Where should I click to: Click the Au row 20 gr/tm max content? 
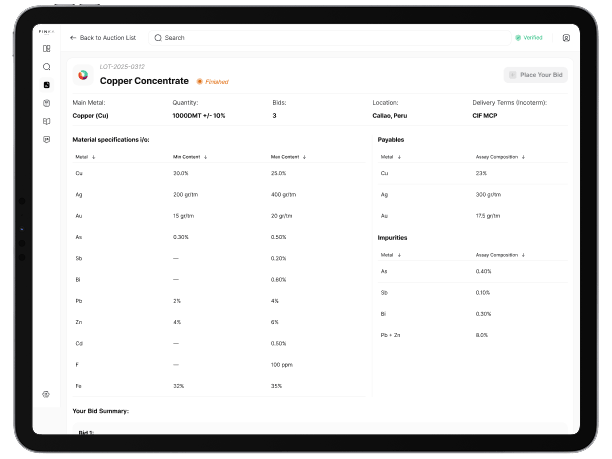click(x=281, y=216)
